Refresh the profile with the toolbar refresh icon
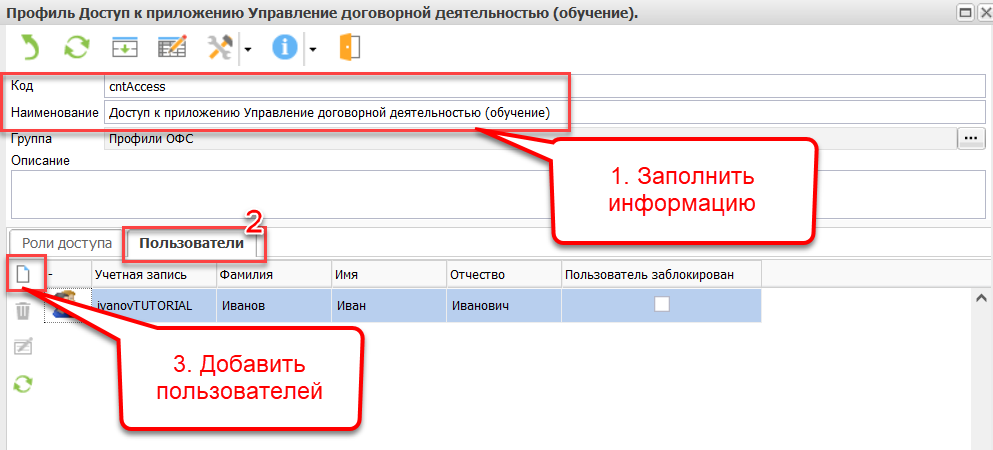This screenshot has width=993, height=450. [x=76, y=48]
